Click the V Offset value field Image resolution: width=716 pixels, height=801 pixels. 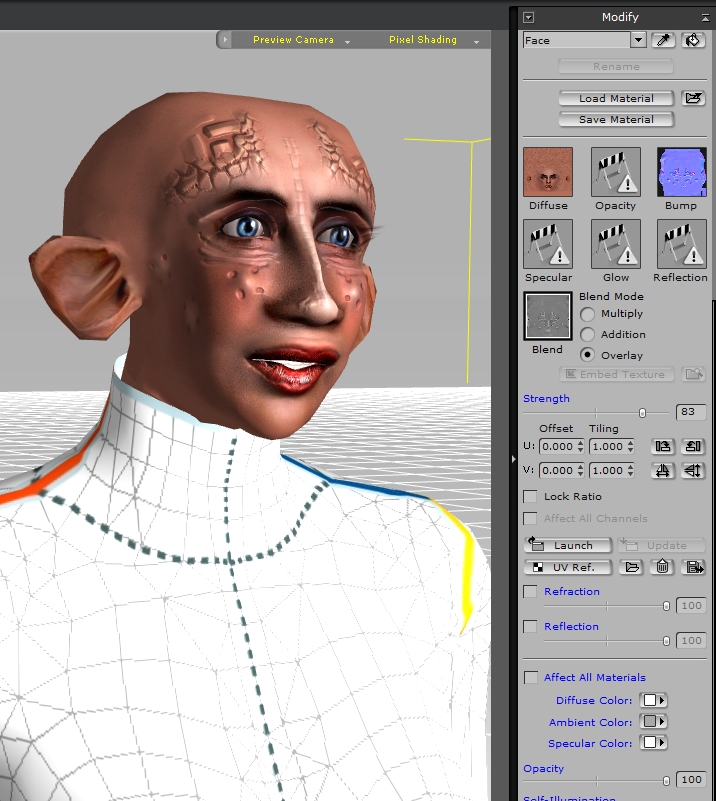point(557,470)
